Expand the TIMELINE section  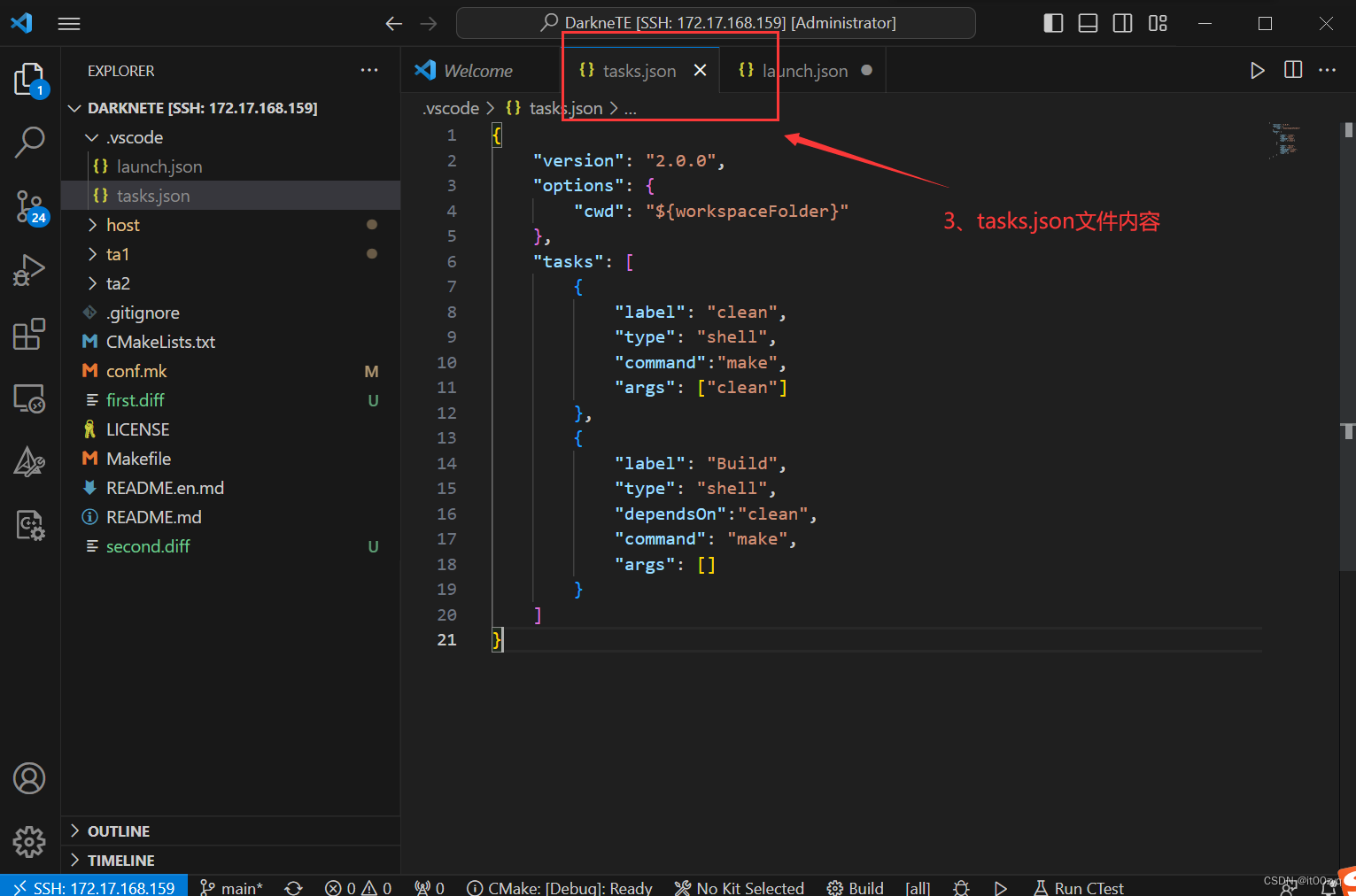point(230,860)
